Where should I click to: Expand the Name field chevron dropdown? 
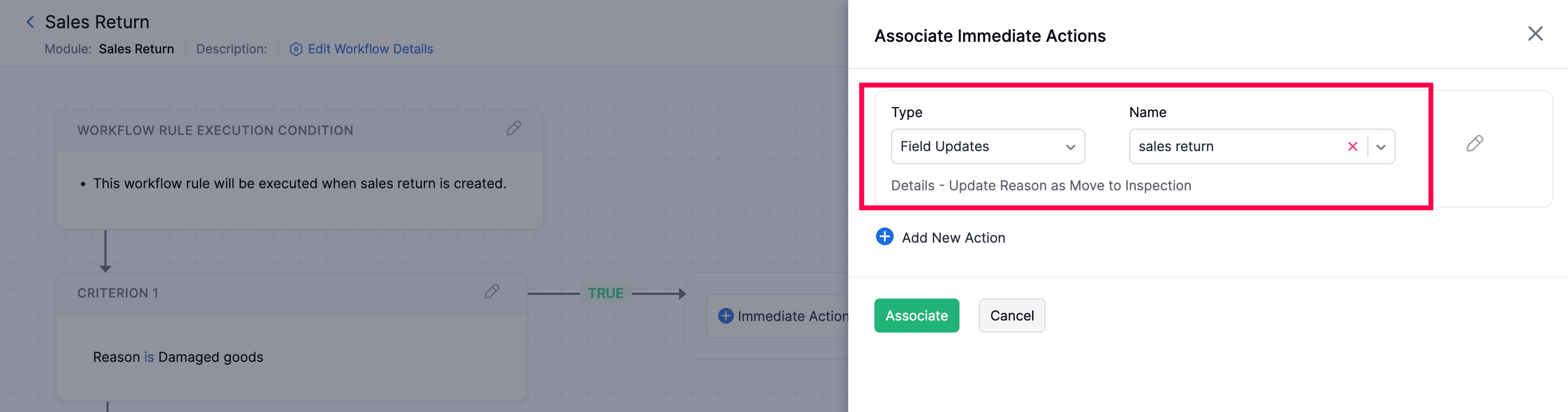pyautogui.click(x=1381, y=146)
